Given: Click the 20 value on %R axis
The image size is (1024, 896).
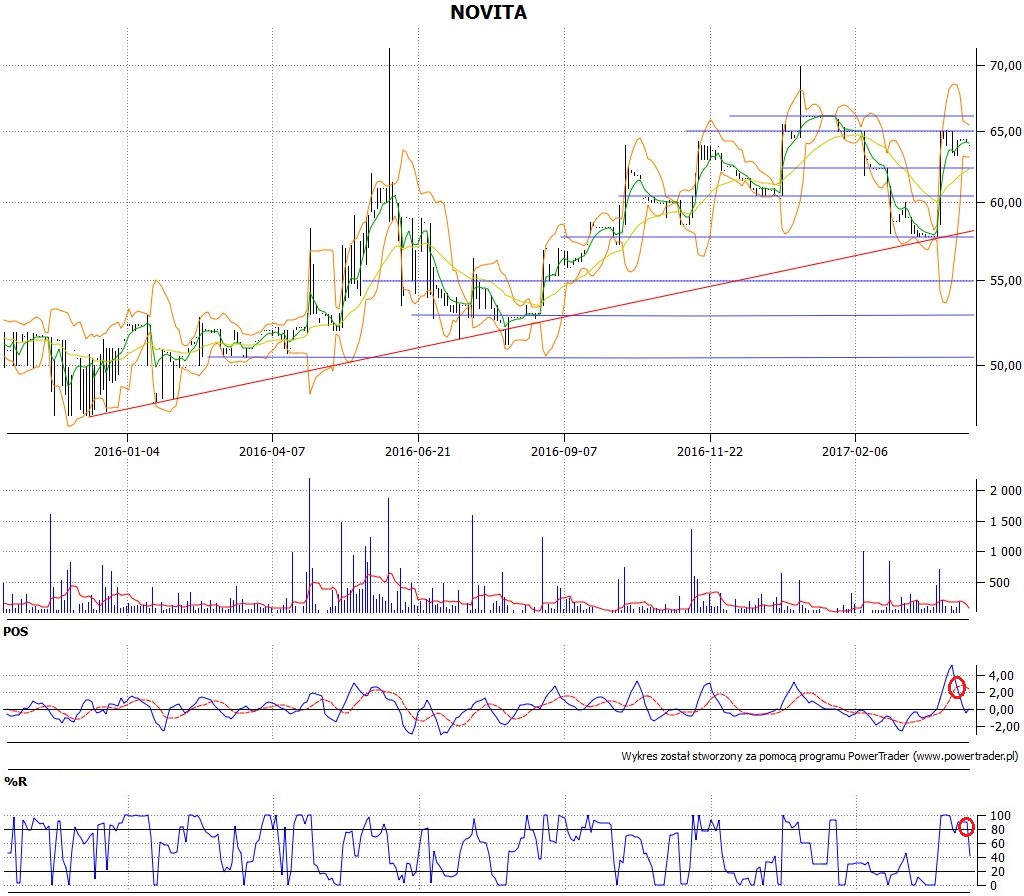Looking at the screenshot, I should [998, 872].
